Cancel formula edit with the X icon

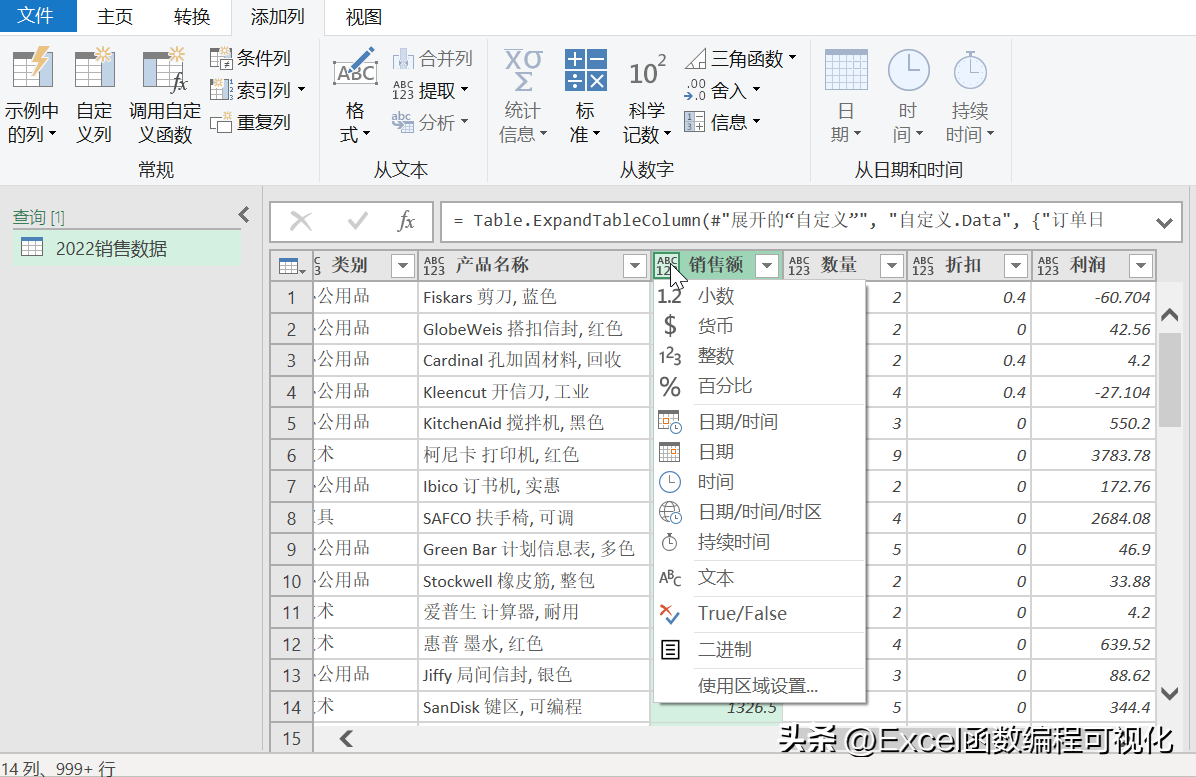click(301, 222)
